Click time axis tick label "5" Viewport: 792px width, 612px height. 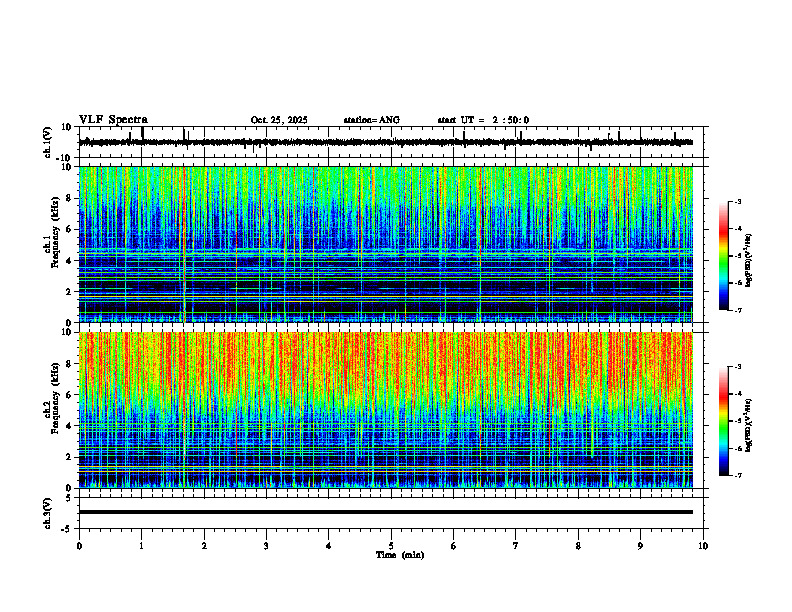[391, 546]
